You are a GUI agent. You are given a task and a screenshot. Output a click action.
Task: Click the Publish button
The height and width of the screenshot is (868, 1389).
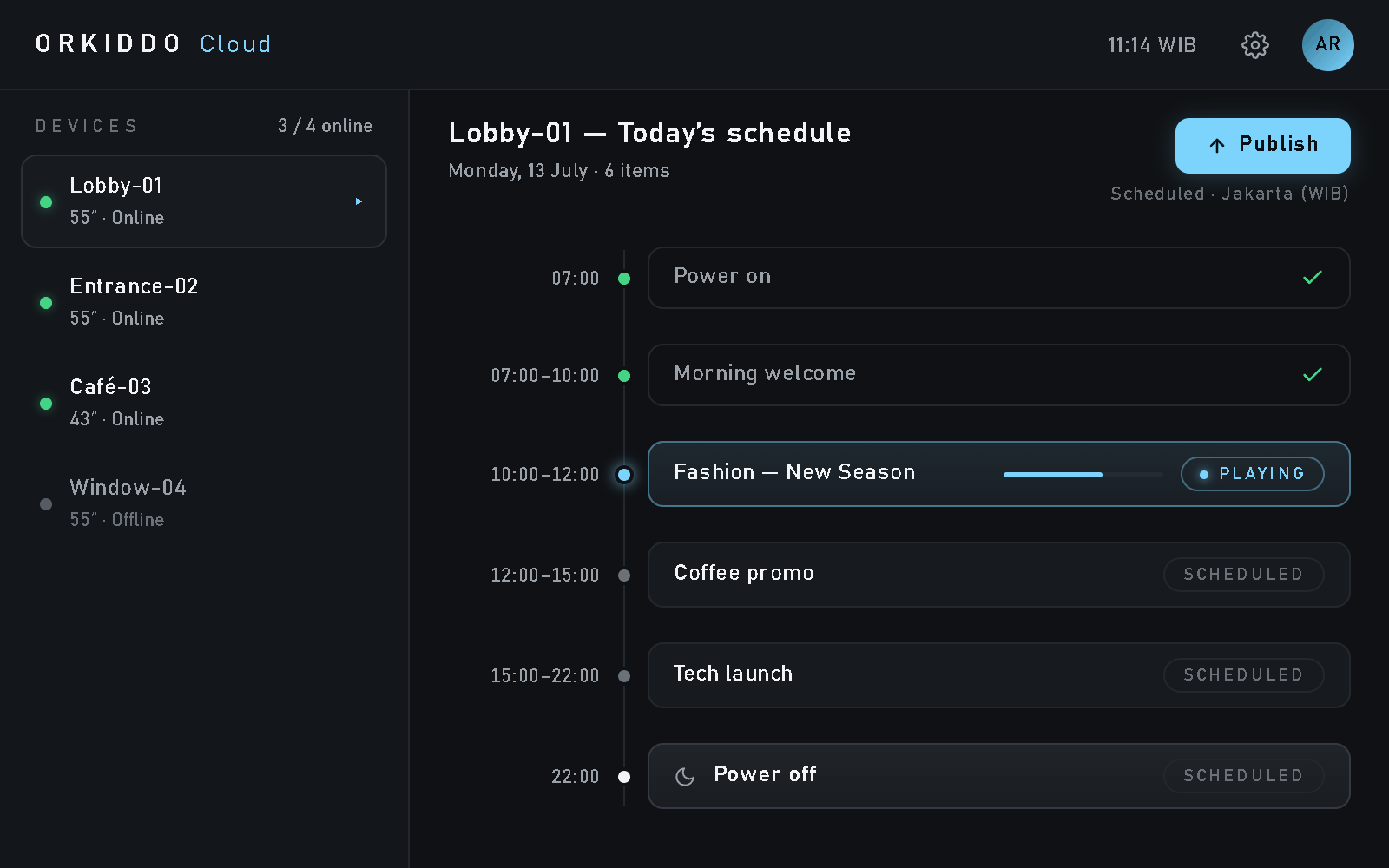[x=1262, y=146]
